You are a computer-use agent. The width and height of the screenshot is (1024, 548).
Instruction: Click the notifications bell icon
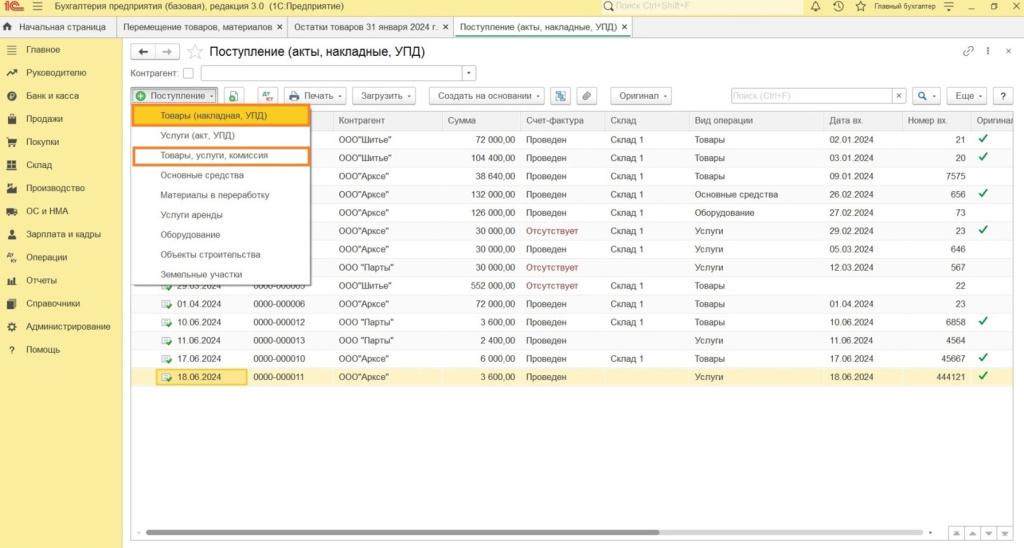(x=816, y=7)
